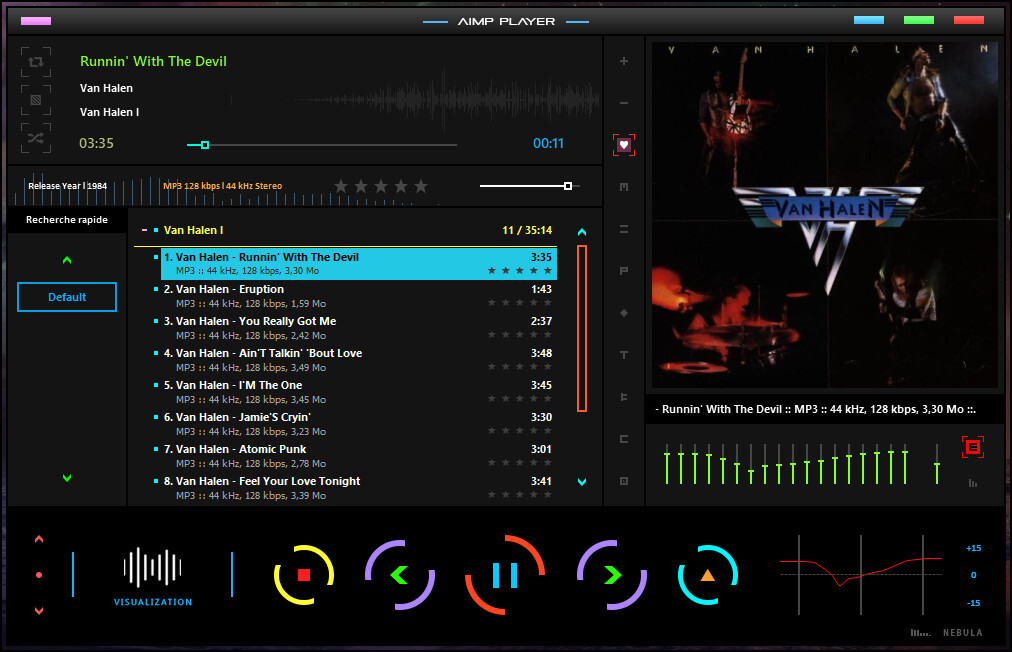Viewport: 1012px width, 652px height.
Task: Click the equalizer curve graph
Action: click(x=860, y=575)
